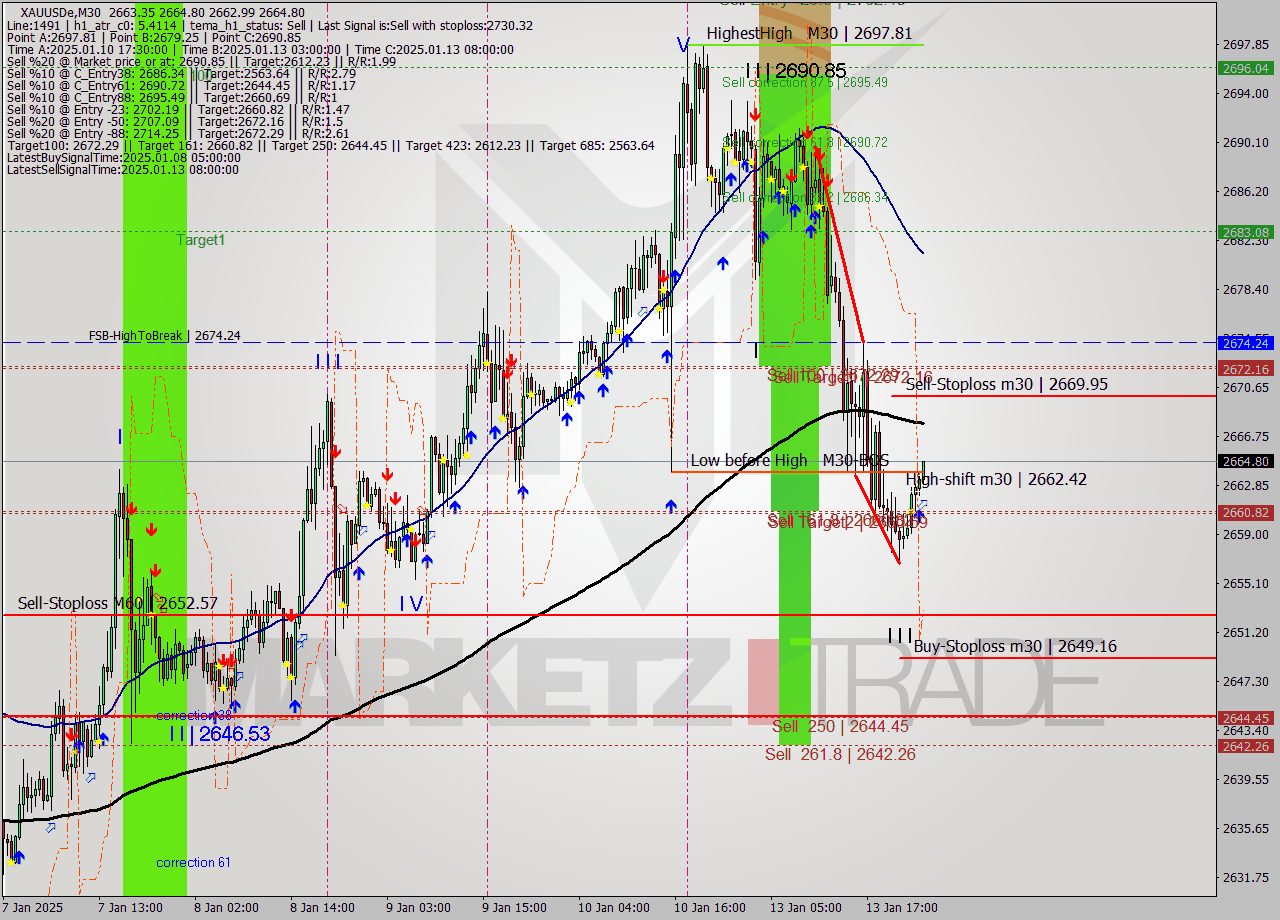The image size is (1280, 920).
Task: Select the red 2644.45 price tag
Action: [x=1246, y=718]
